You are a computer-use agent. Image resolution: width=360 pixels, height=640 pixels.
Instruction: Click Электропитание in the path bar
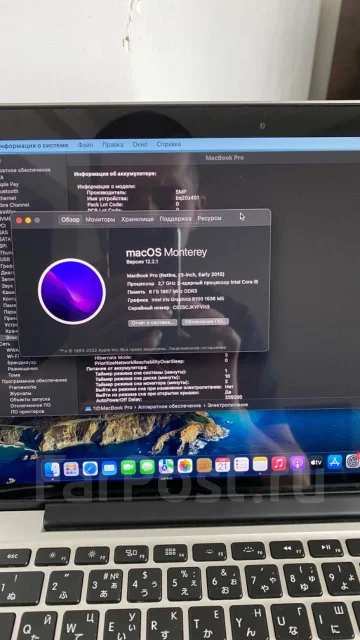coord(227,405)
